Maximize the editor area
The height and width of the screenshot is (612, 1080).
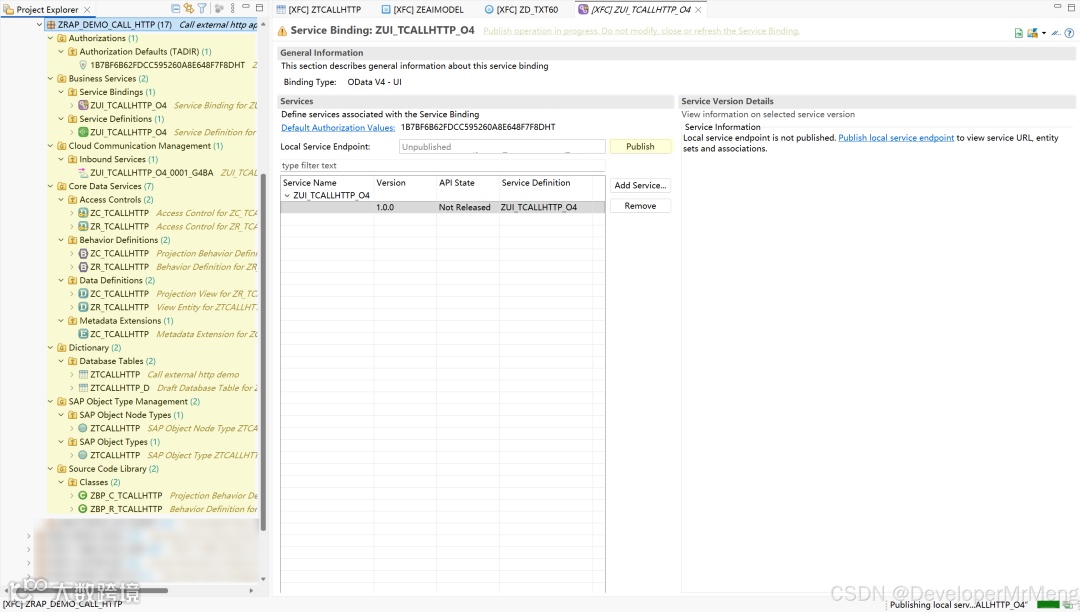[x=1072, y=6]
